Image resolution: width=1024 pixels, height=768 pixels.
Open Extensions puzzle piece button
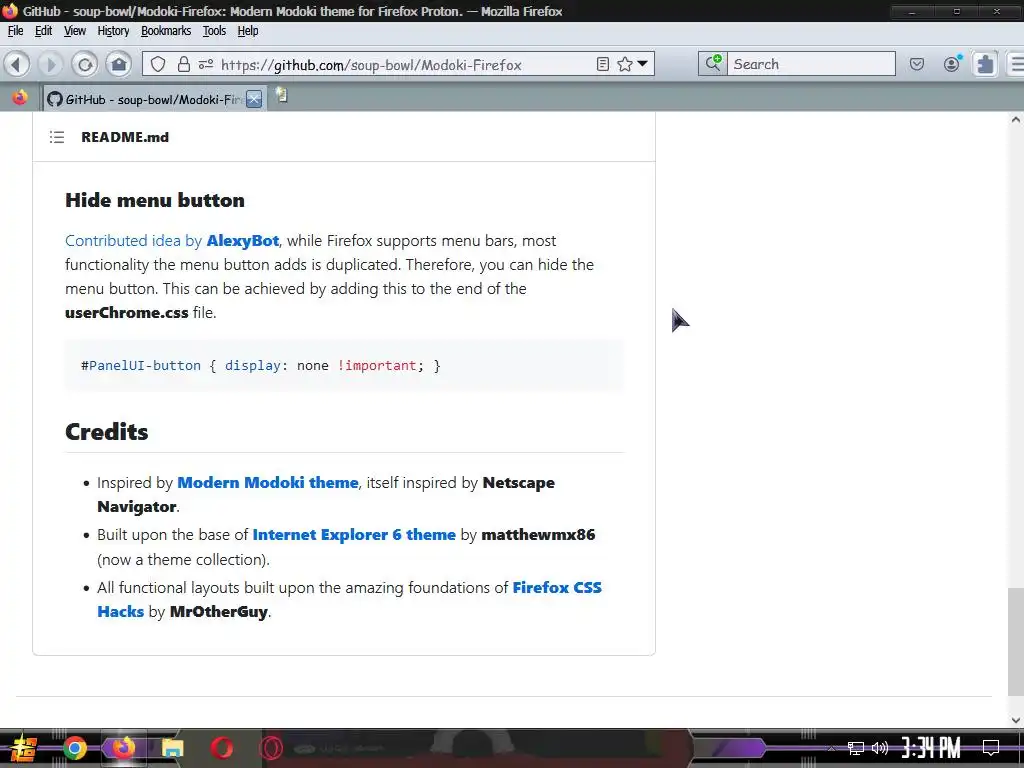(985, 64)
